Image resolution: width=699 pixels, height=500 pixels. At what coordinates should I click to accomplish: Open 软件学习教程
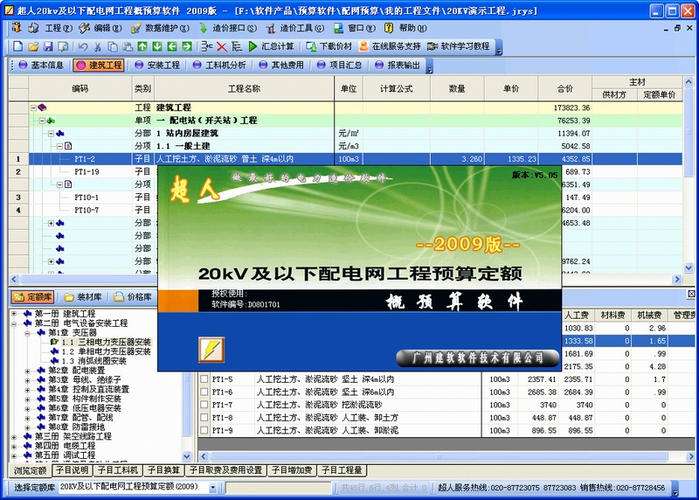458,46
